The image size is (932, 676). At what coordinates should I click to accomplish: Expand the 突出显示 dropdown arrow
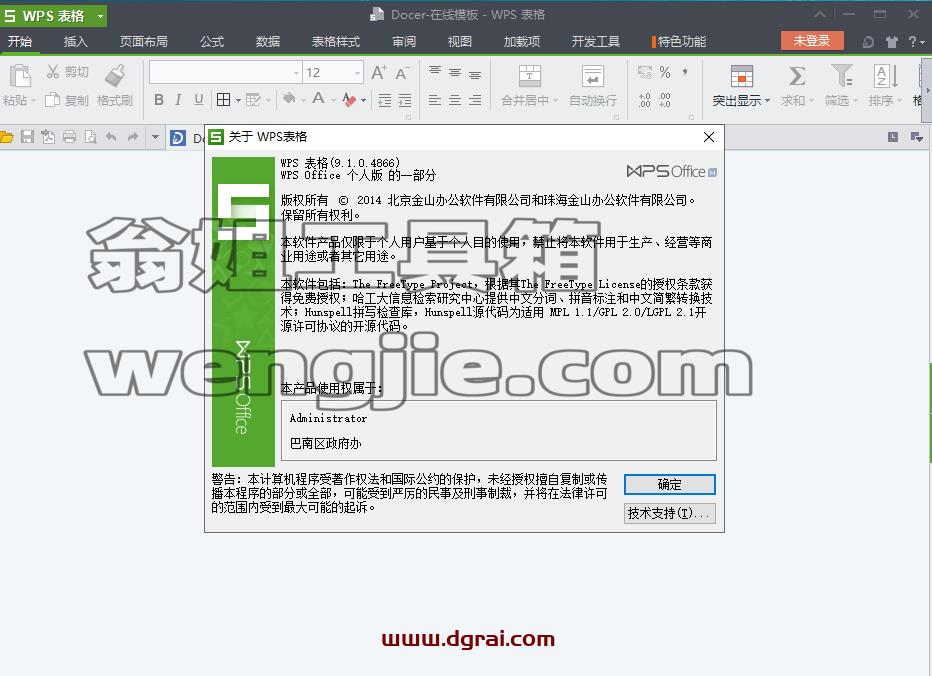click(767, 100)
